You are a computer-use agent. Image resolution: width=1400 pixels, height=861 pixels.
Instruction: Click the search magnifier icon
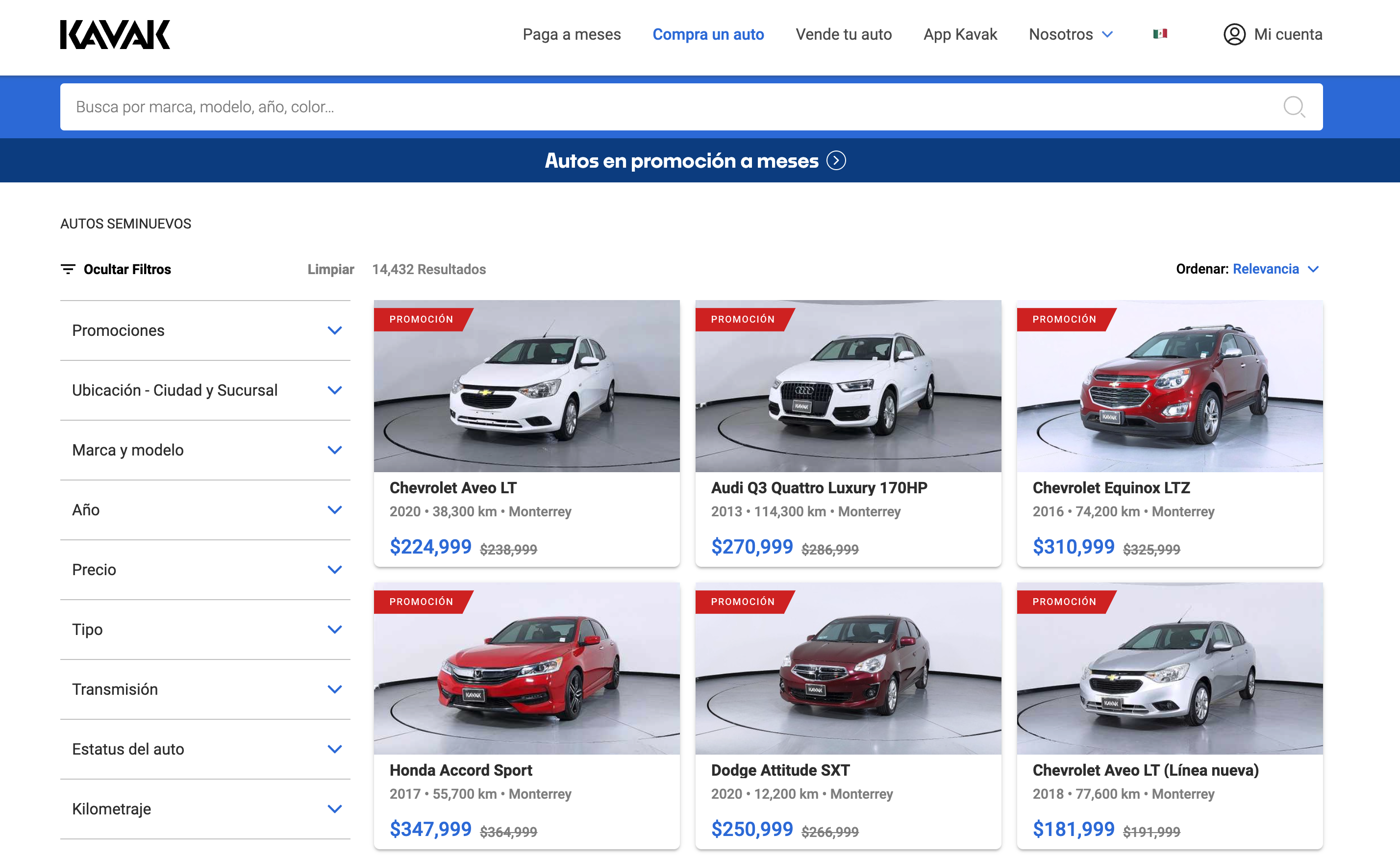(1293, 106)
